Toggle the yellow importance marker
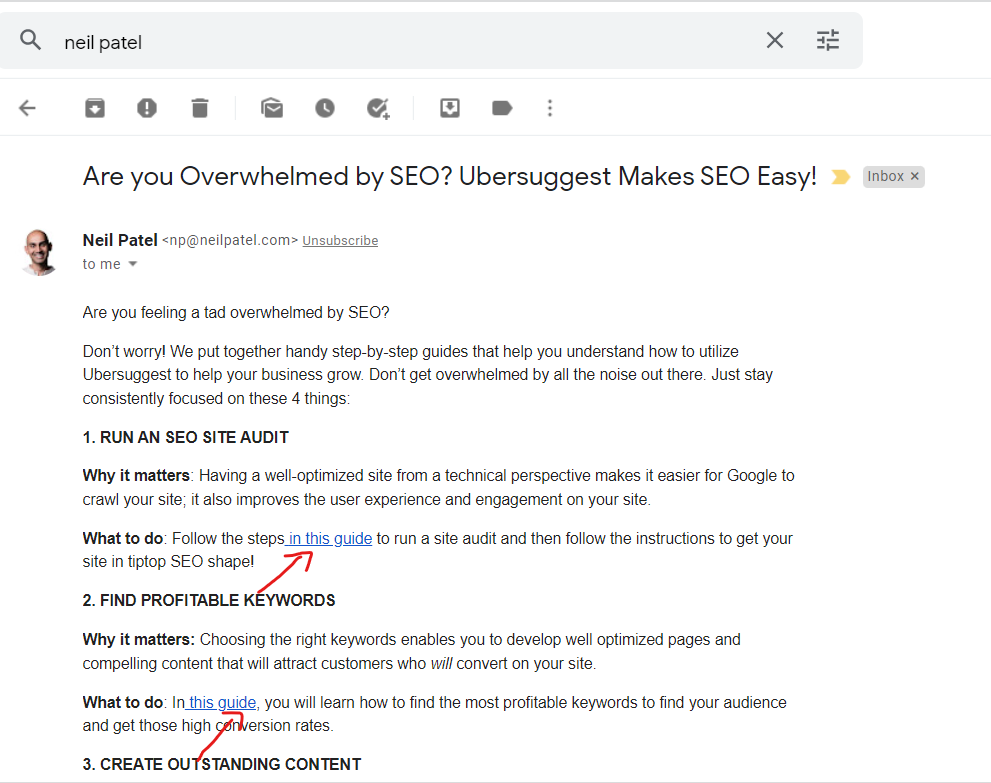Screen dimensions: 991x783 coord(841,177)
